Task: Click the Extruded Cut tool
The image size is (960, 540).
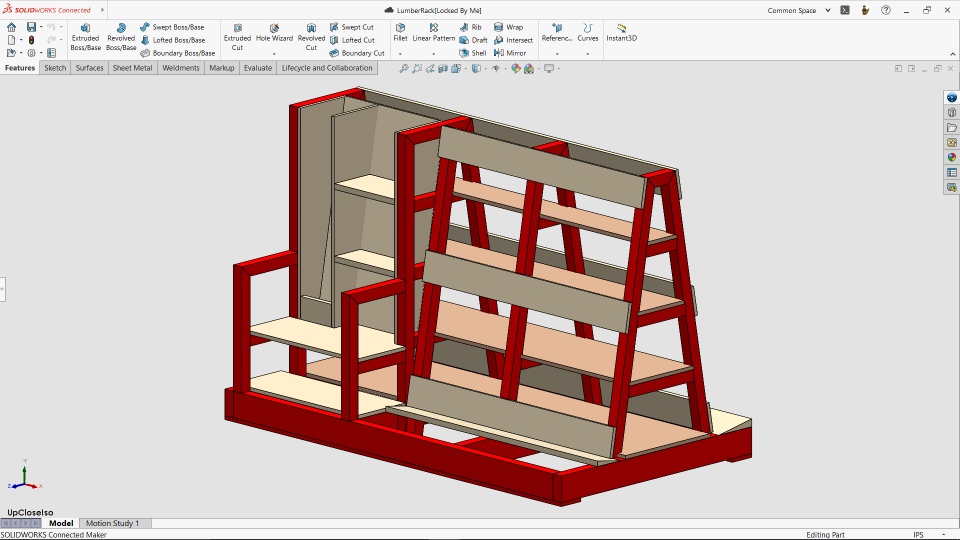Action: 237,37
